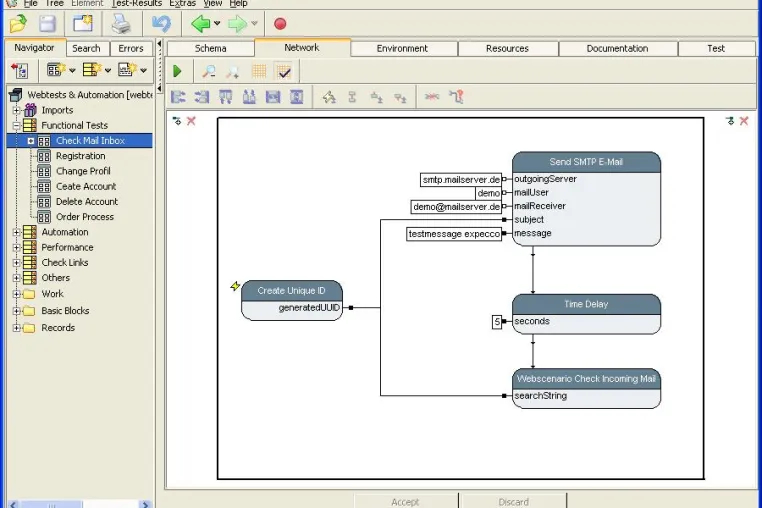Expand the Automation tree node
Viewport: 762px width, 508px height.
tap(17, 232)
